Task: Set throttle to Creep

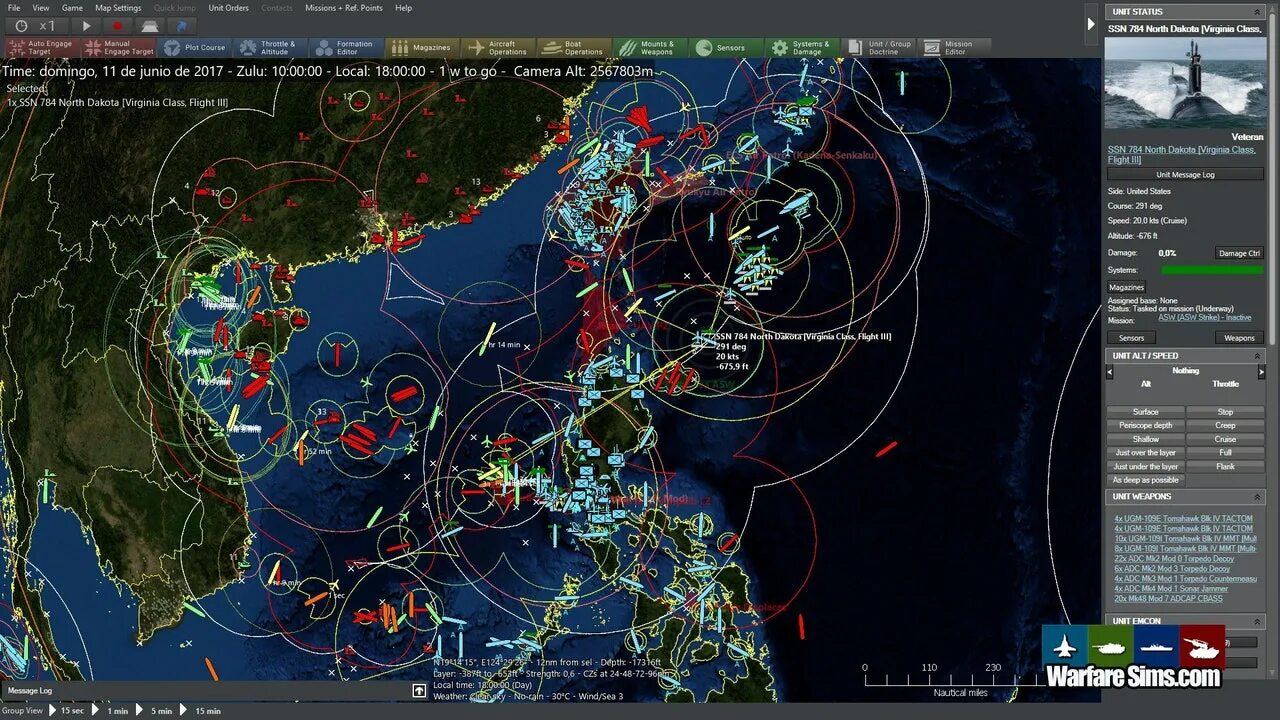Action: 1225,425
